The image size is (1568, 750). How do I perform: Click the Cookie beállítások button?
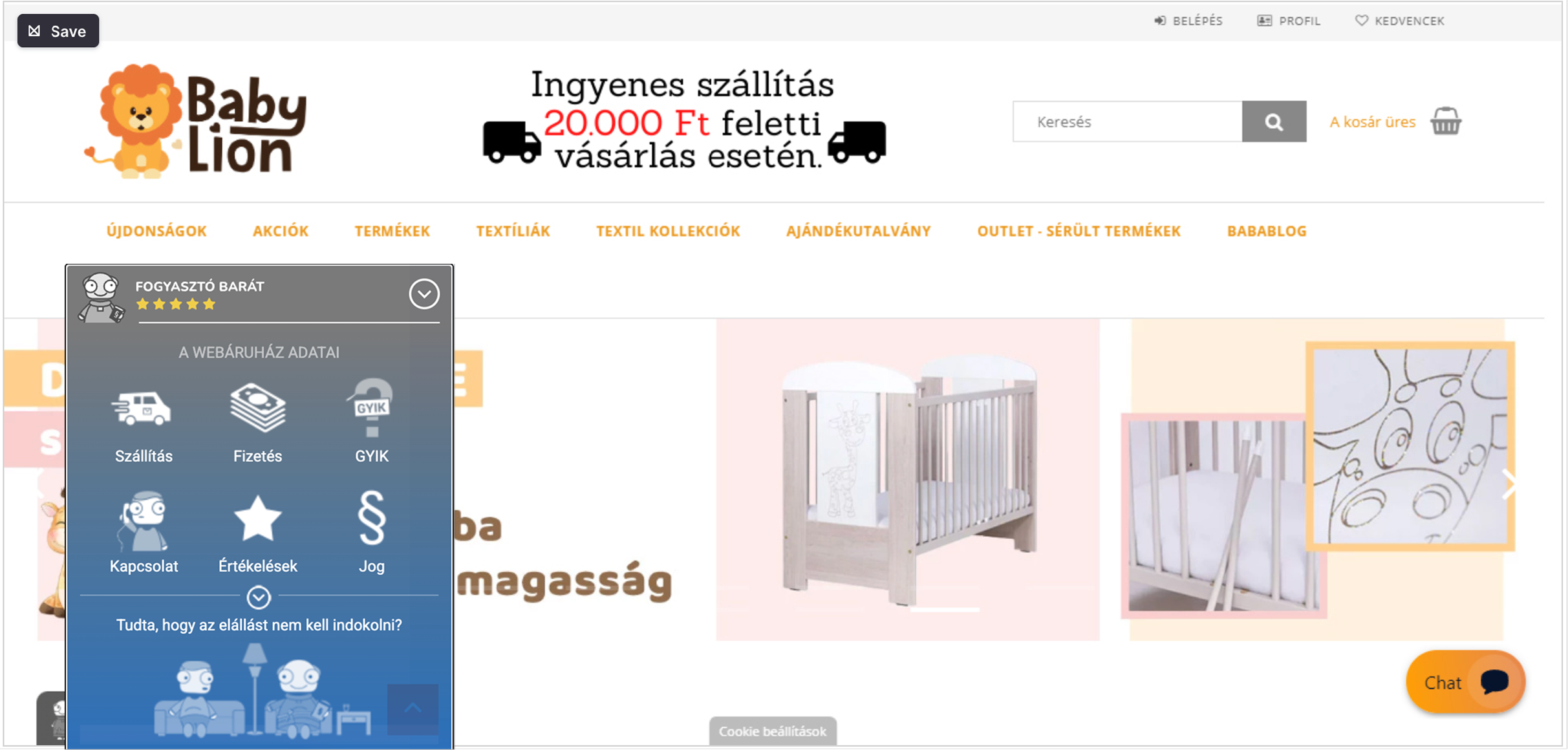pos(773,731)
